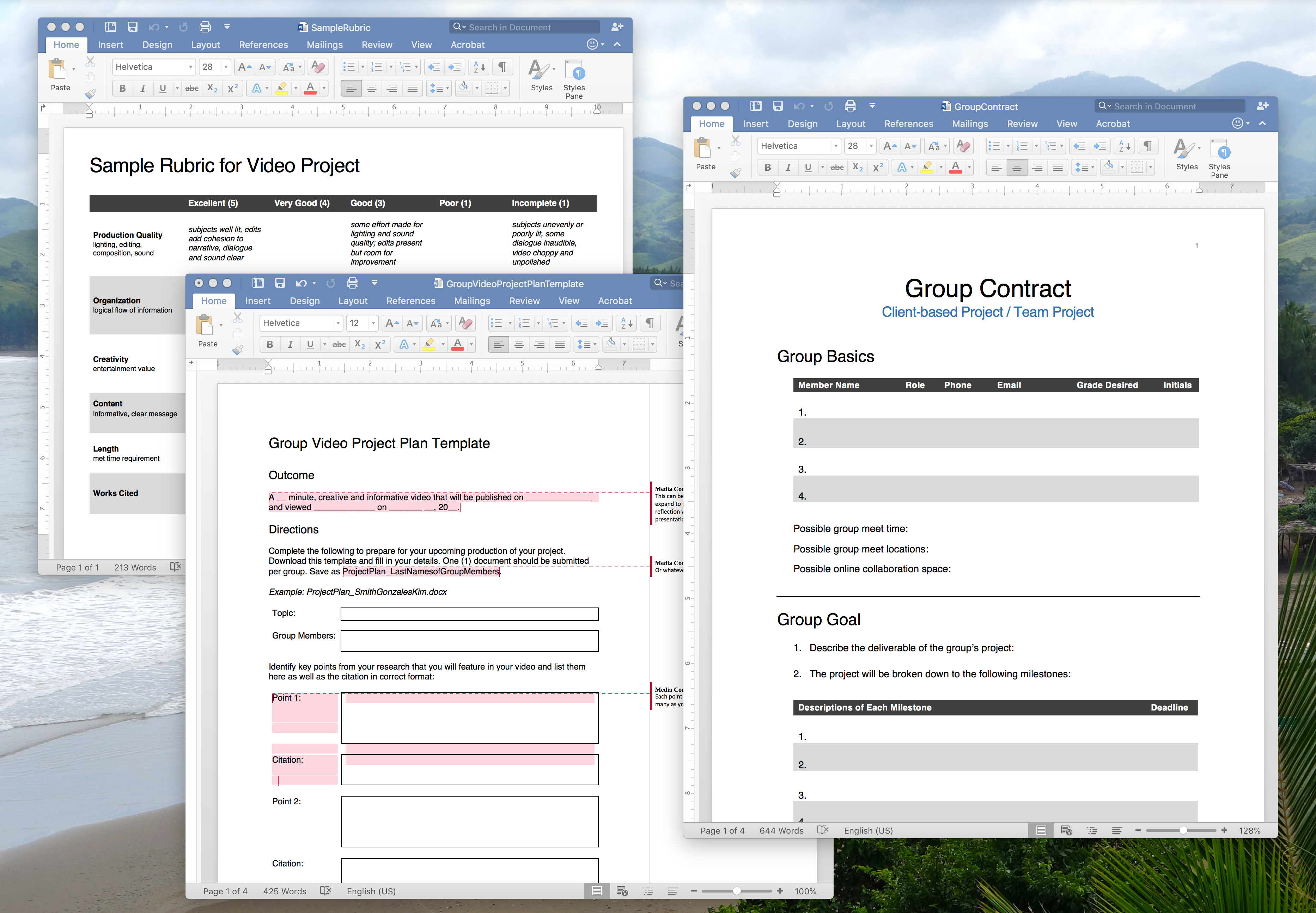
Task: Click sidebar toggle icon in GroupContract title bar
Action: [756, 106]
